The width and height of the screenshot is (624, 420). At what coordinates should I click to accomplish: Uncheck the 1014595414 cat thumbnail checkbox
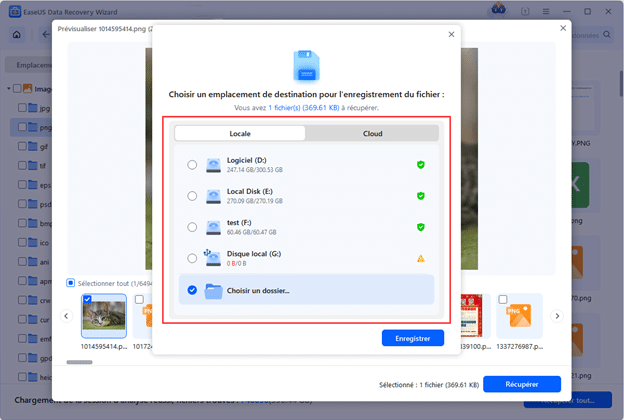87,299
